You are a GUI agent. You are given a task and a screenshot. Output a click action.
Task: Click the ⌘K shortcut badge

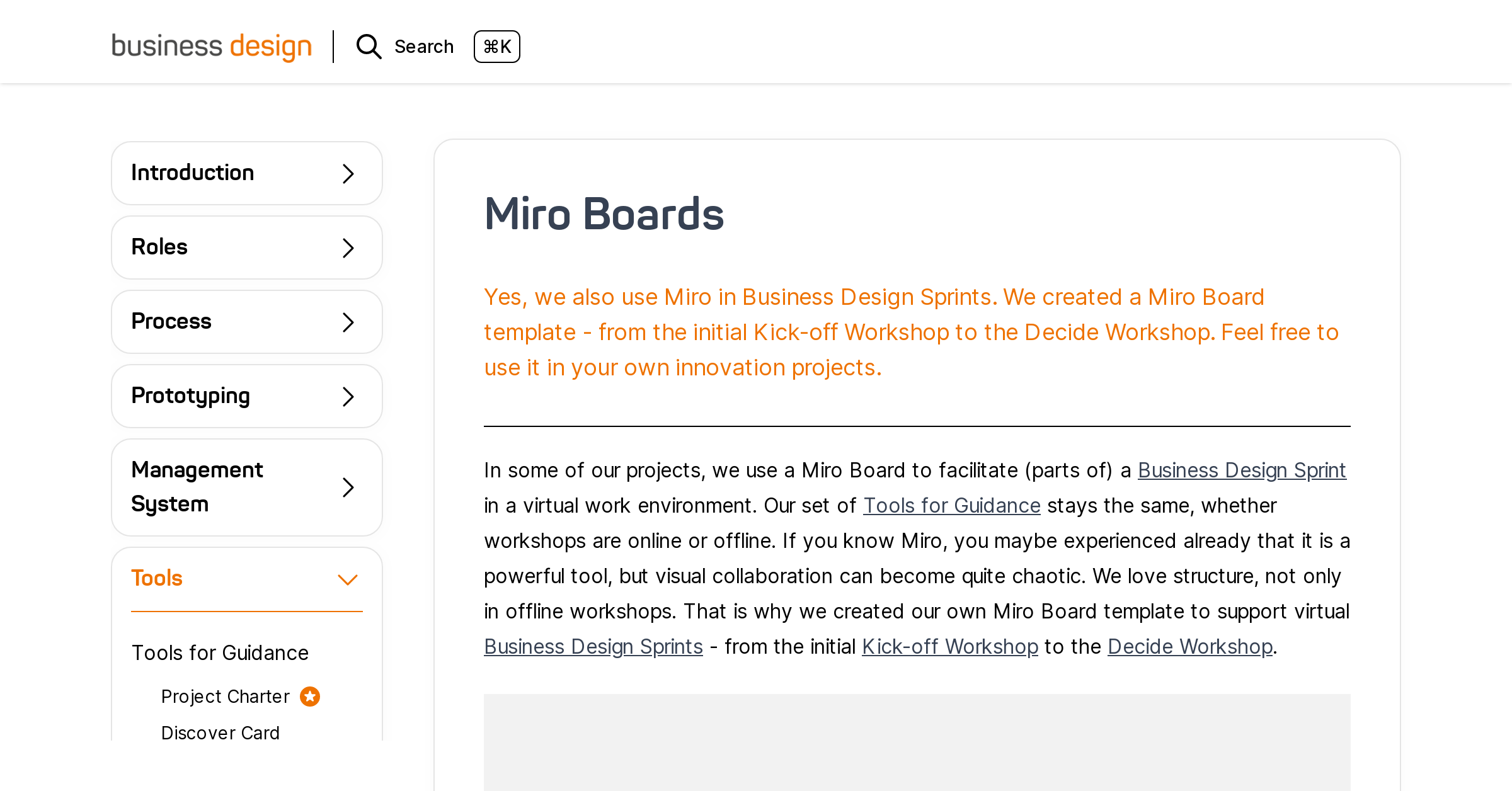coord(497,47)
